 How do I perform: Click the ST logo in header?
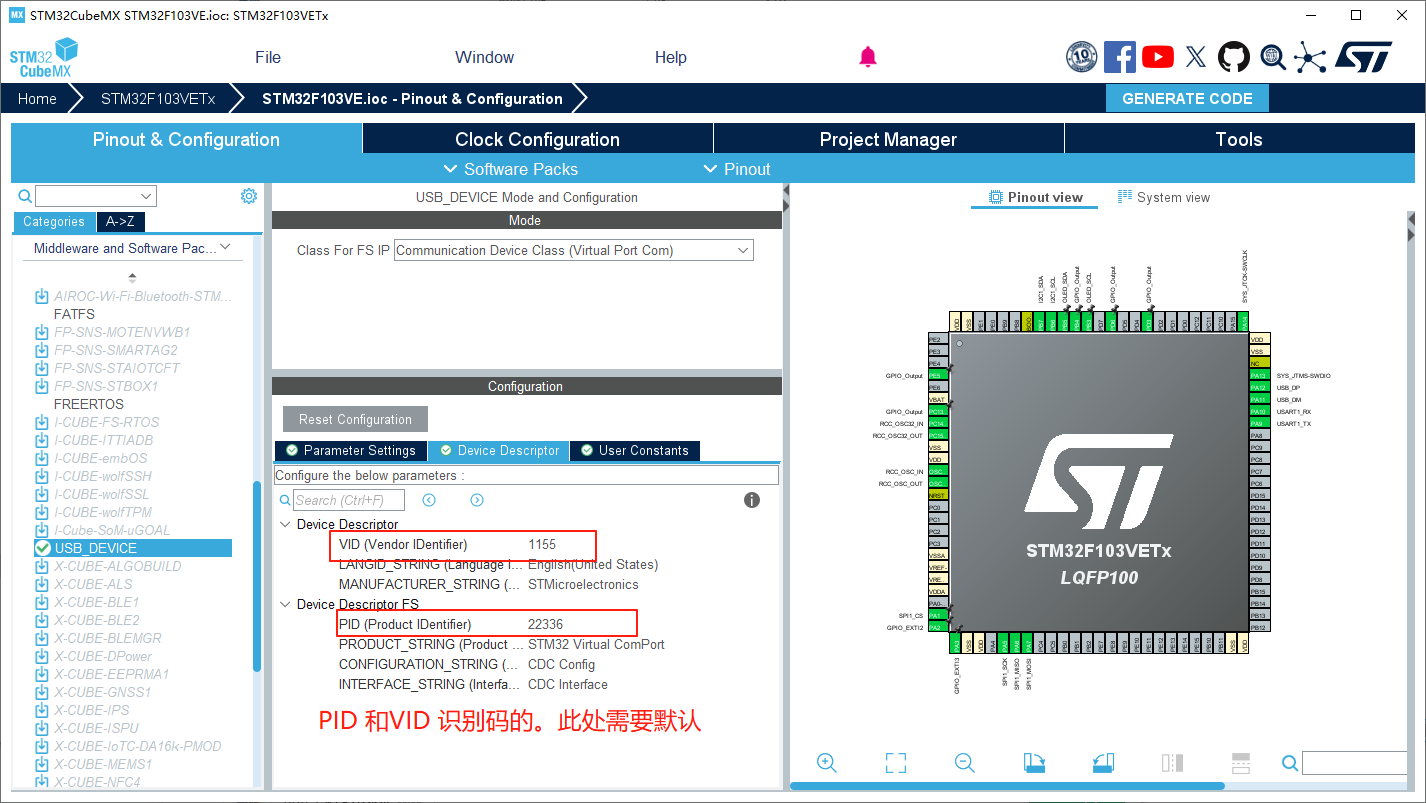[x=1363, y=57]
